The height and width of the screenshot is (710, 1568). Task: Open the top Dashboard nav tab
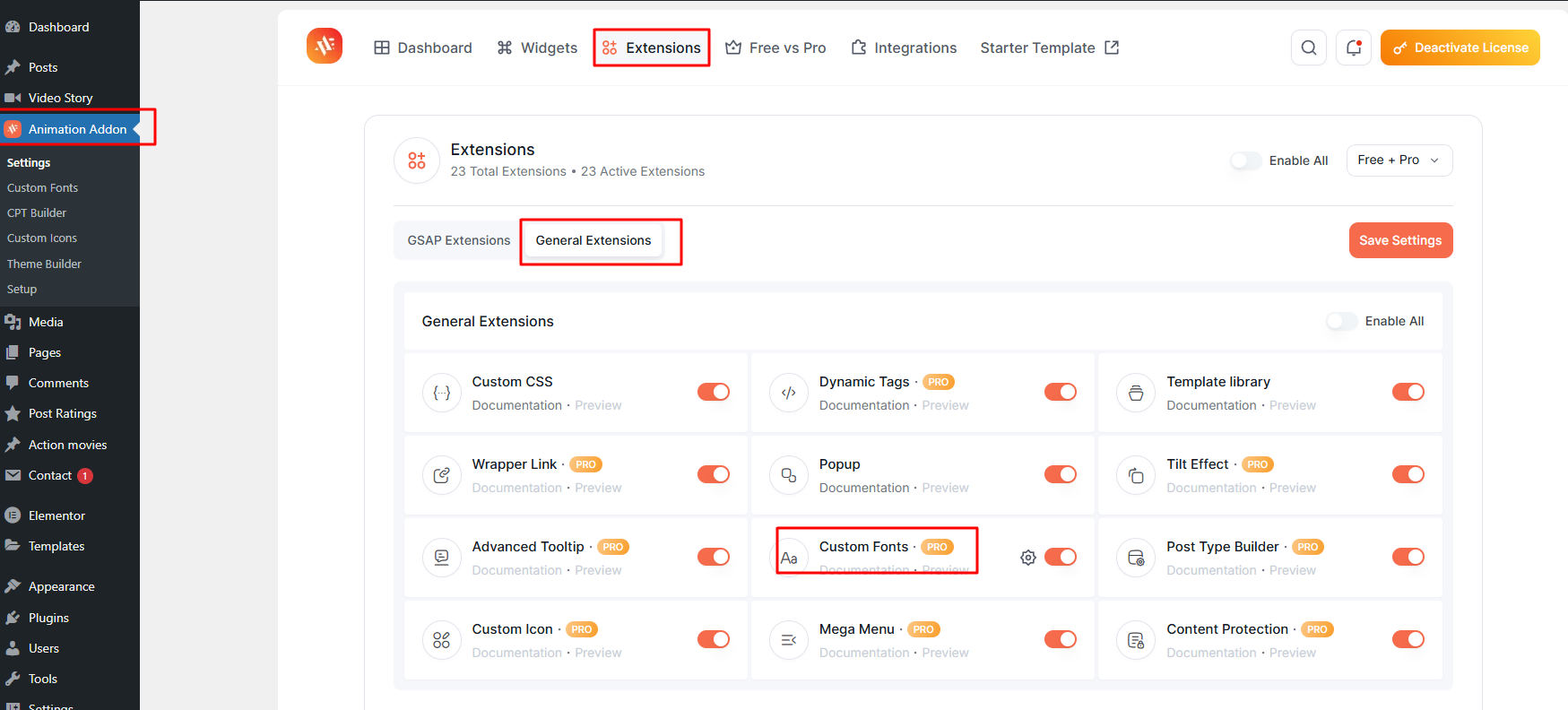click(423, 48)
